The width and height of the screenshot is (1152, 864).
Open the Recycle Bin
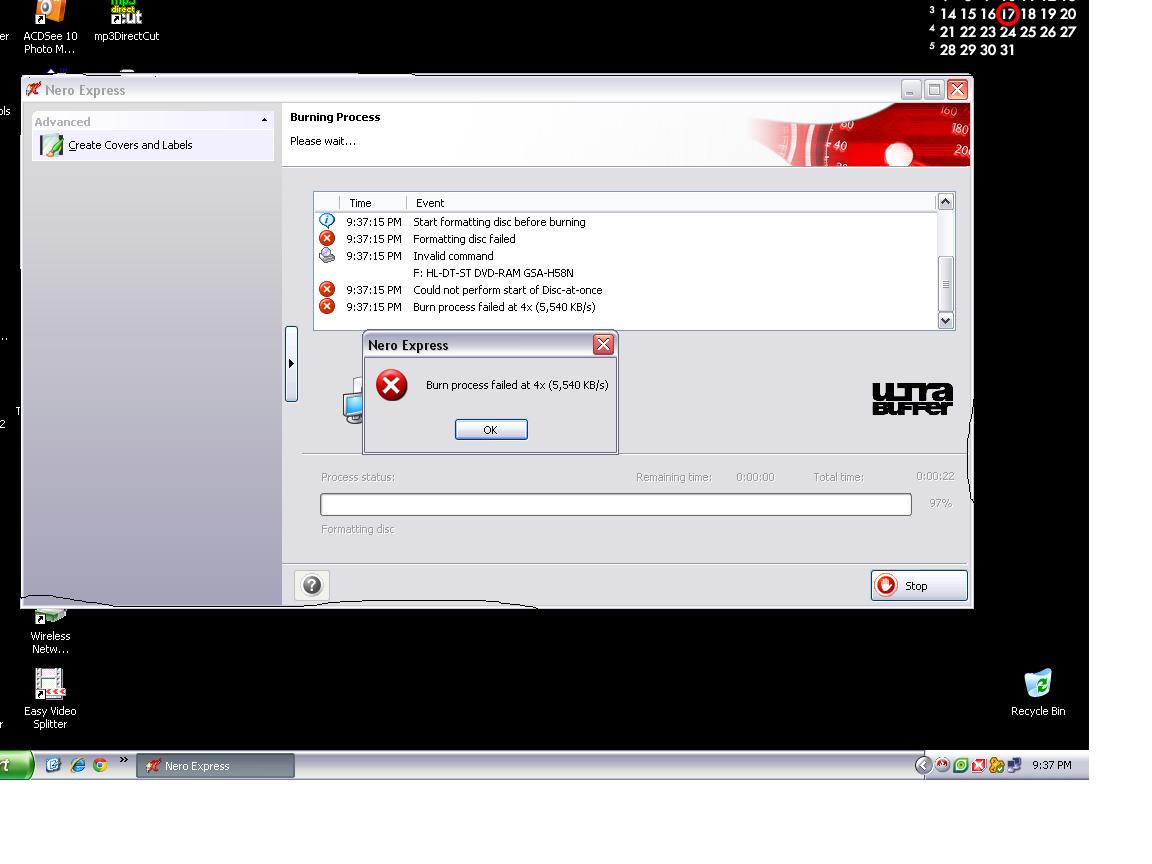coord(1038,693)
